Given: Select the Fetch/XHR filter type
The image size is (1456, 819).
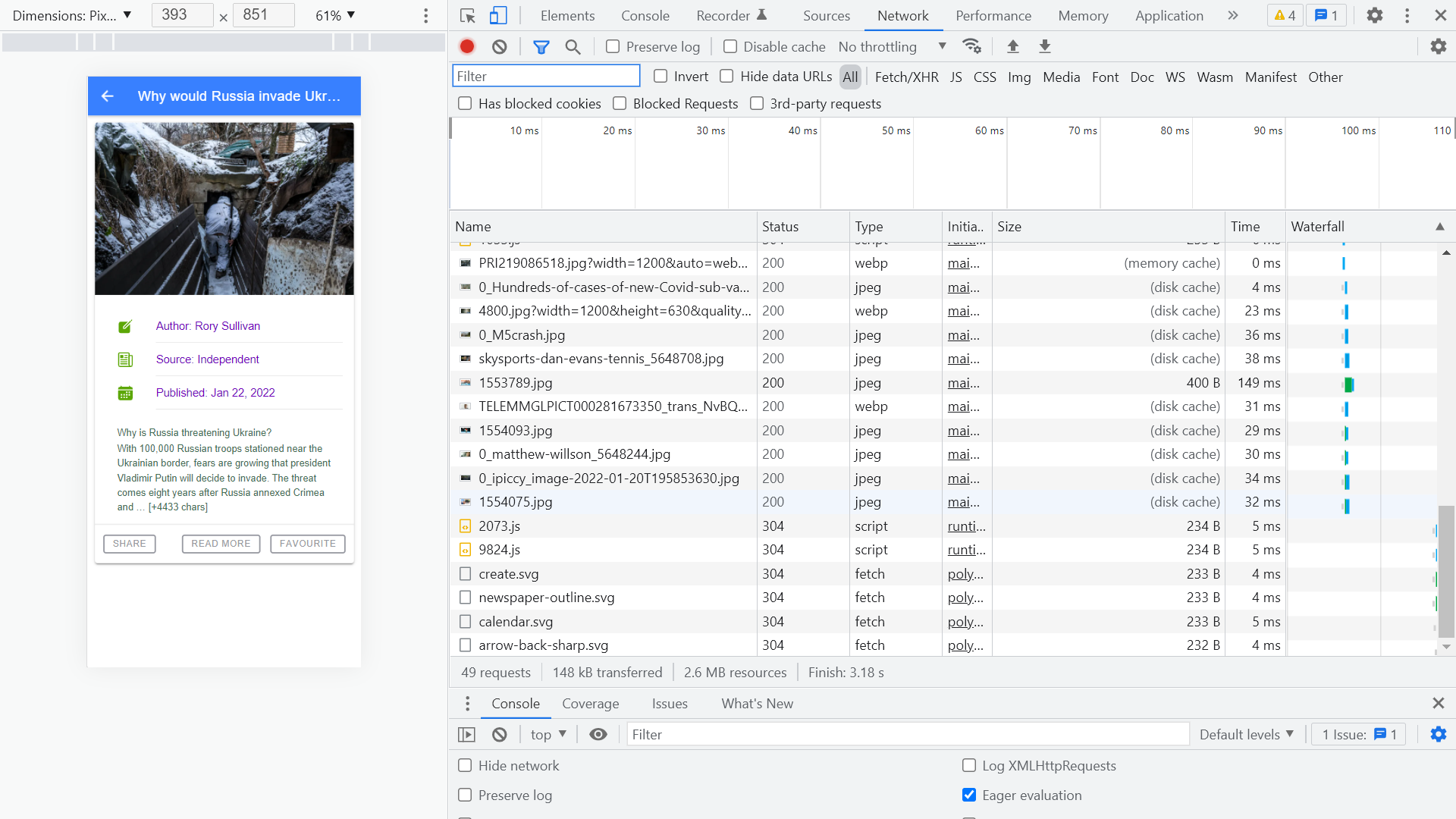Looking at the screenshot, I should pyautogui.click(x=906, y=77).
